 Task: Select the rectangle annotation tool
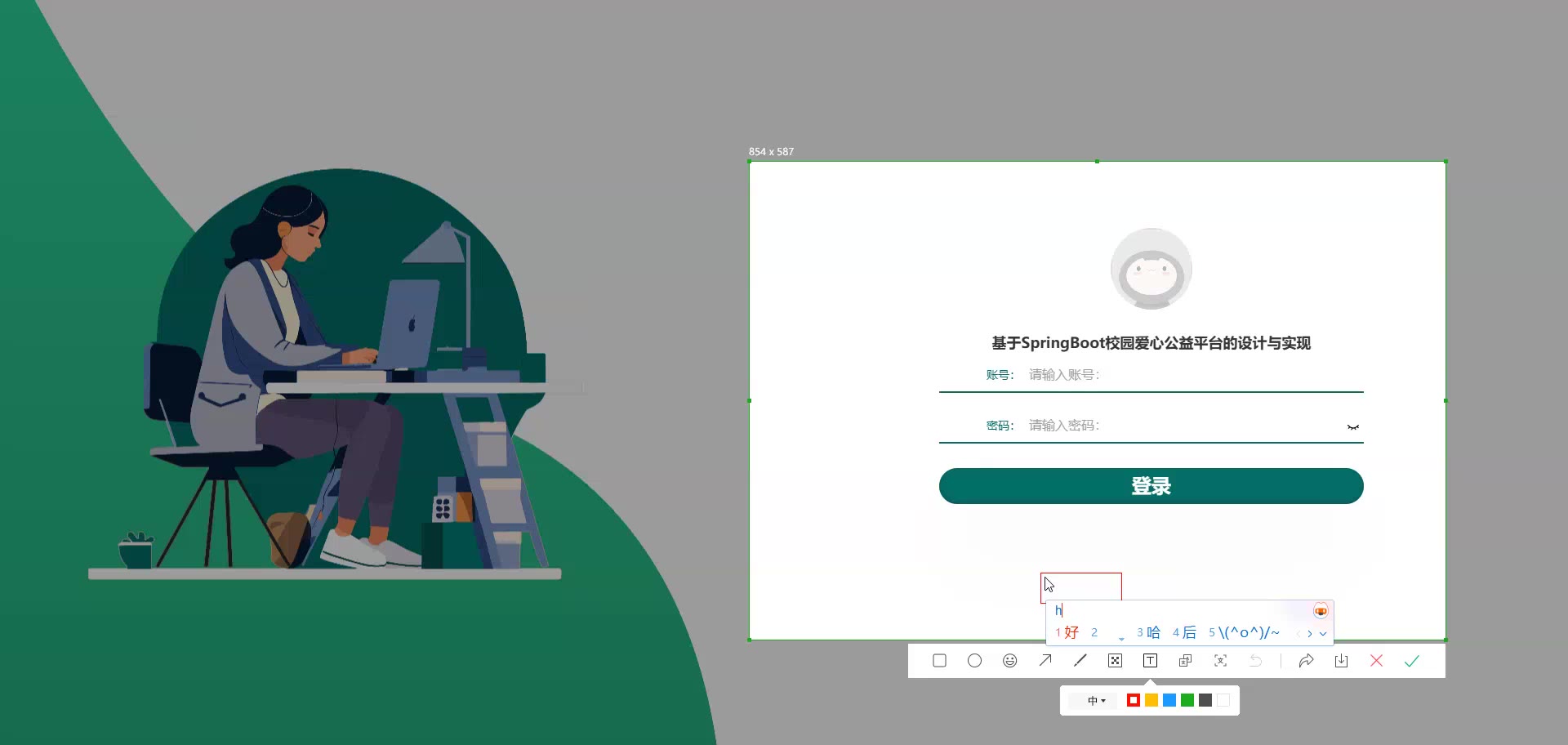[x=939, y=661]
